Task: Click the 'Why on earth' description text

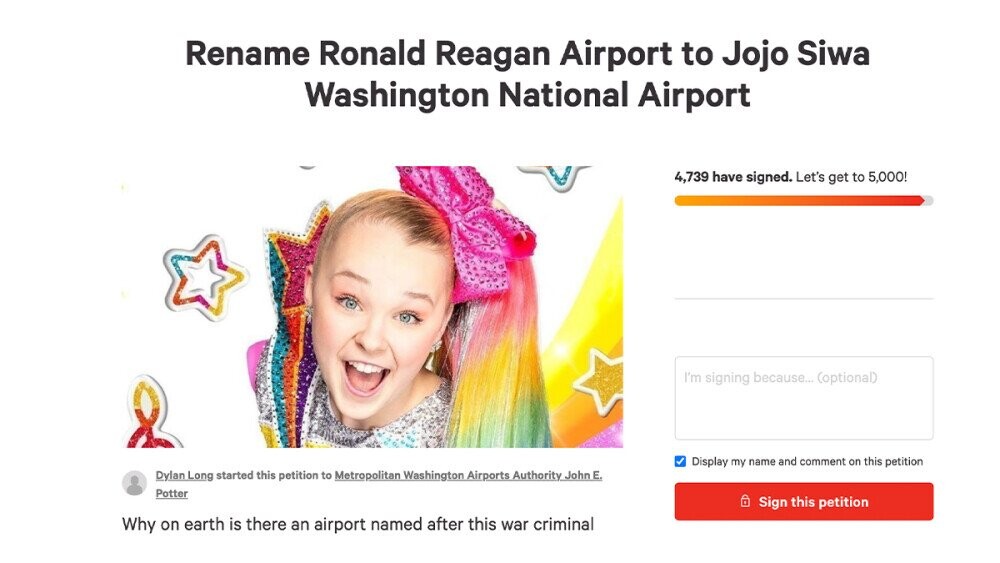Action: tap(358, 524)
